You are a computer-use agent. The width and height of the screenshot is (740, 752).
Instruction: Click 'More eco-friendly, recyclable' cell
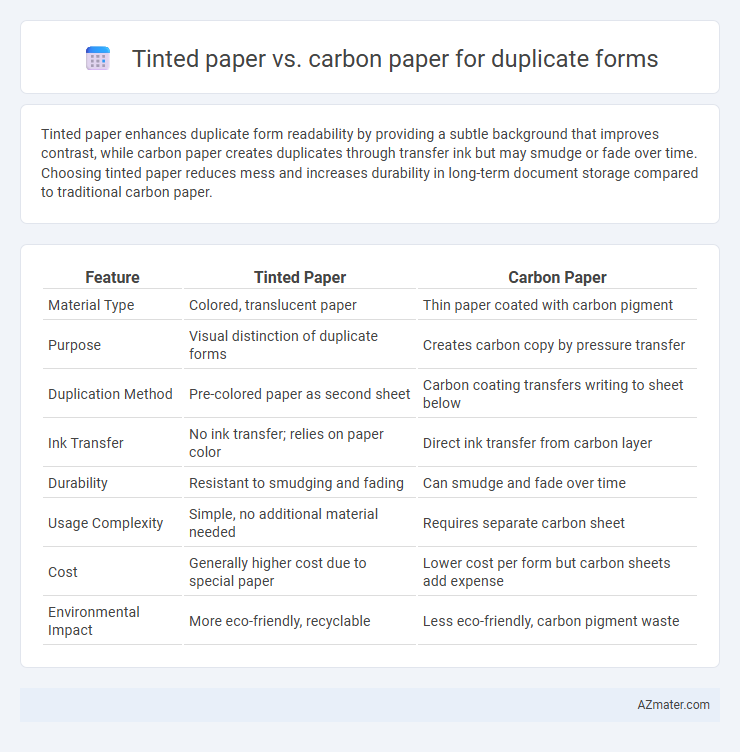(280, 621)
